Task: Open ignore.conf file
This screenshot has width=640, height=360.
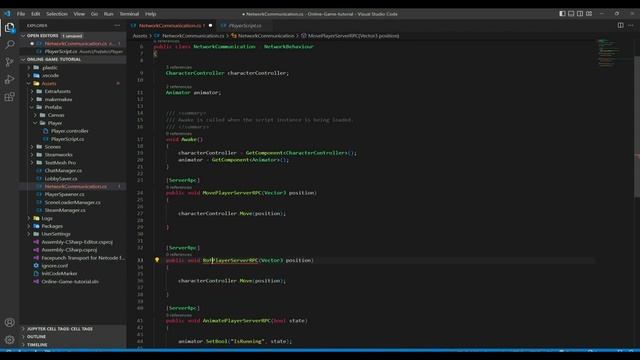Action: pos(55,266)
